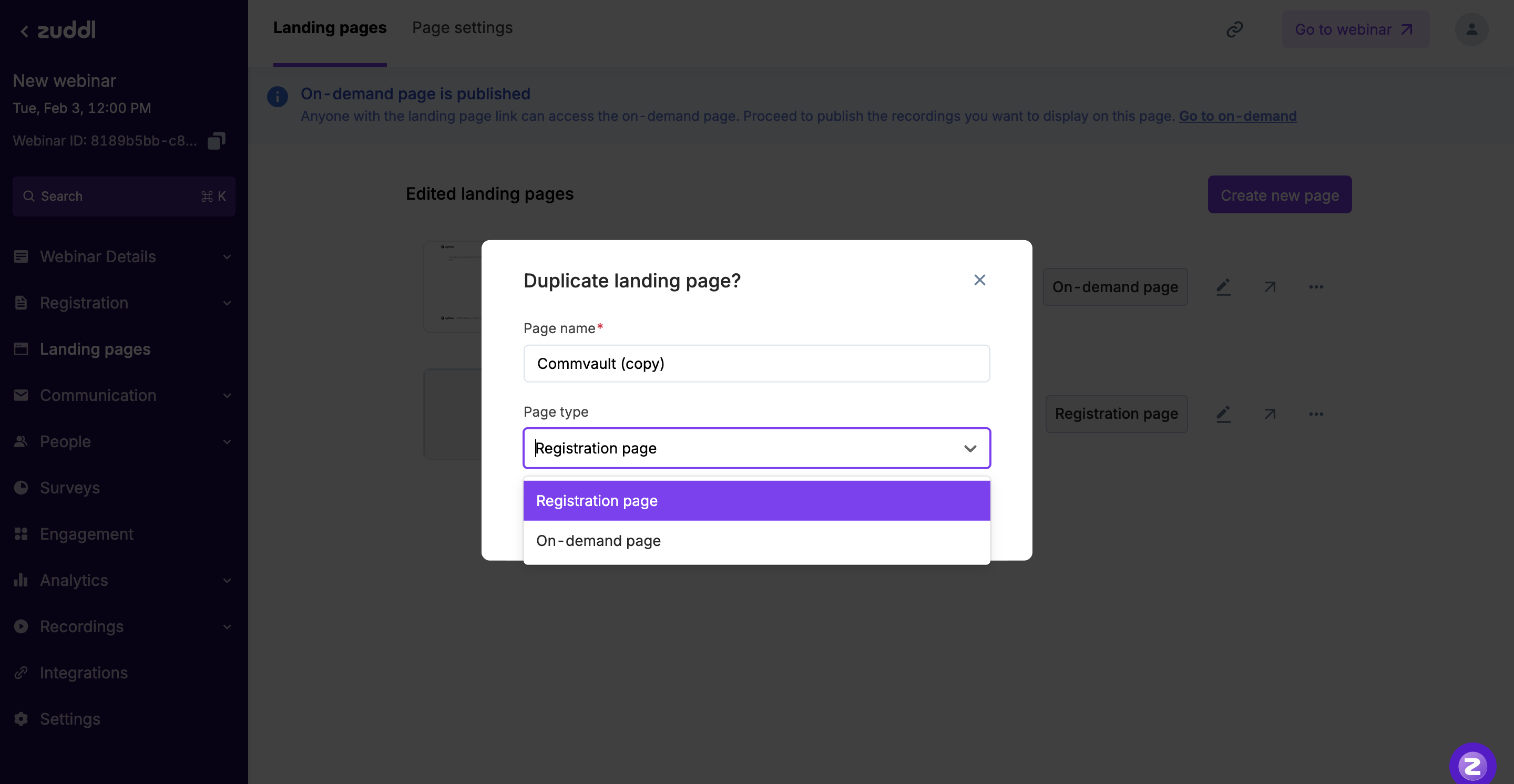This screenshot has height=784, width=1514.
Task: Open Registration page in new tab arrow
Action: click(x=1270, y=414)
